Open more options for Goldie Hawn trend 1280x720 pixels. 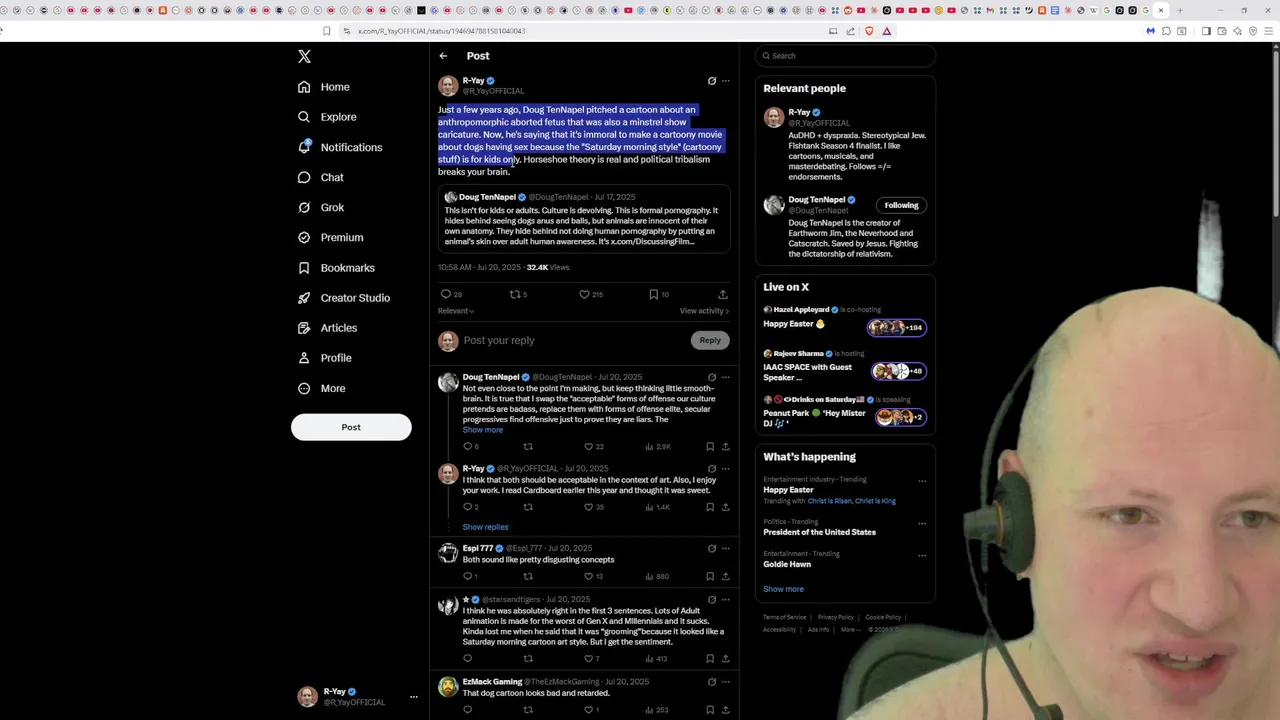pos(922,555)
